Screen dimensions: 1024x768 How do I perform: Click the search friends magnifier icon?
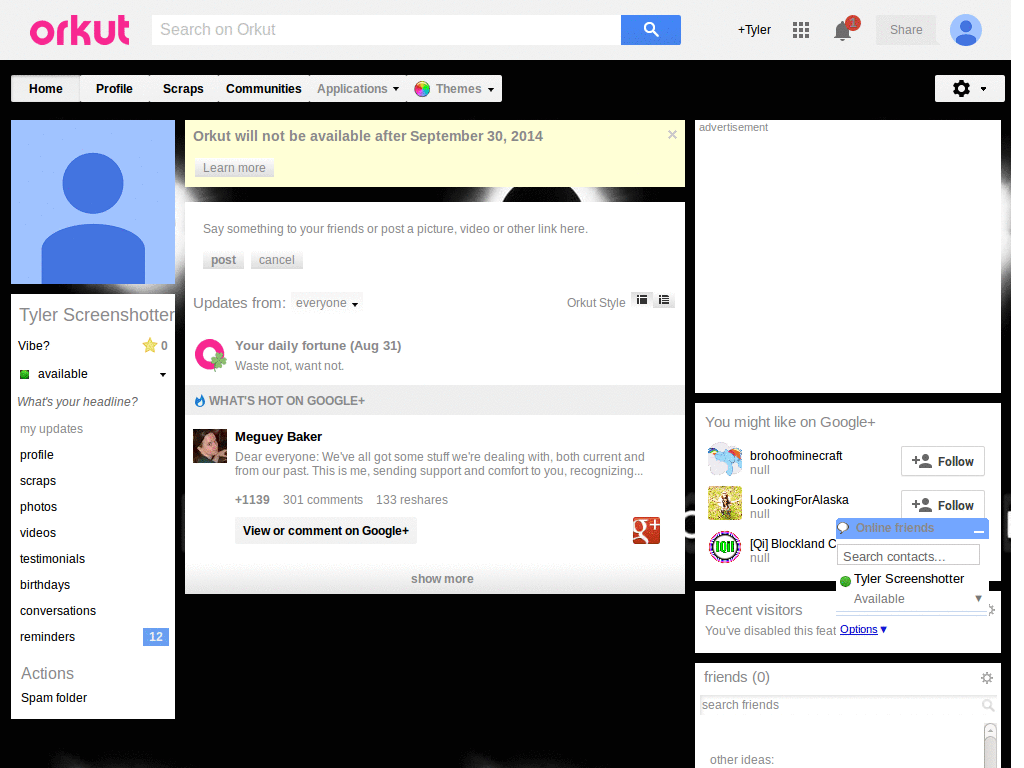coord(988,705)
